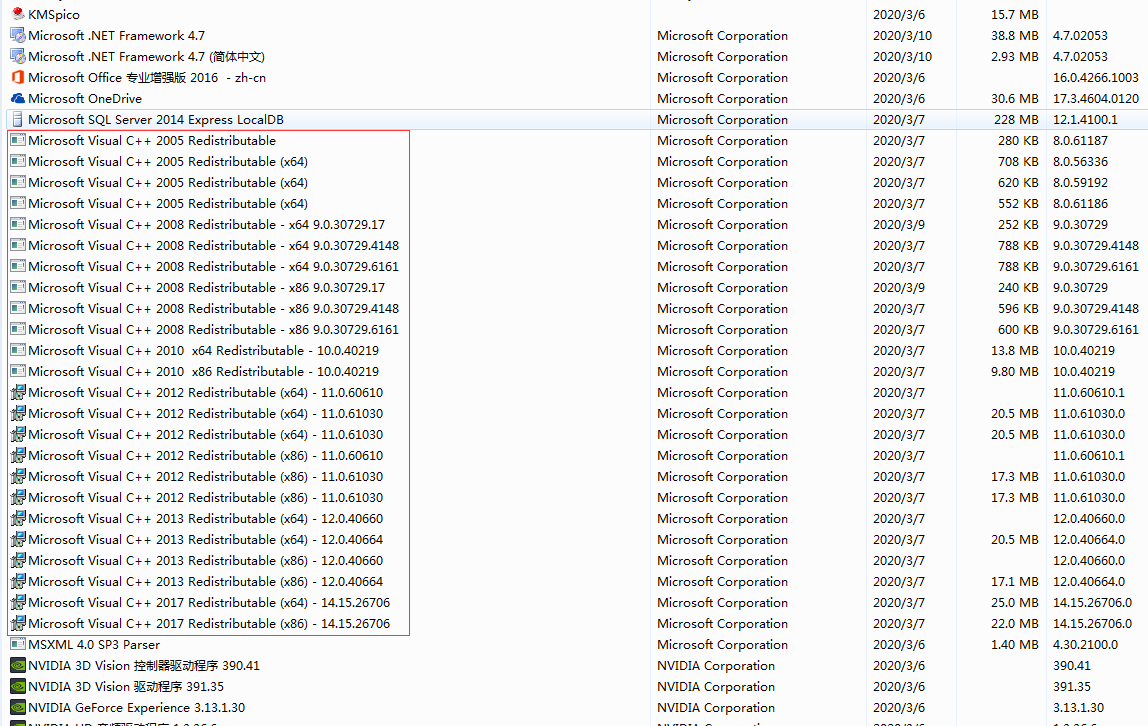This screenshot has width=1148, height=726.
Task: Click icon of Visual C++ 2013 (x86) 12.0.40664
Action: pyautogui.click(x=18, y=581)
